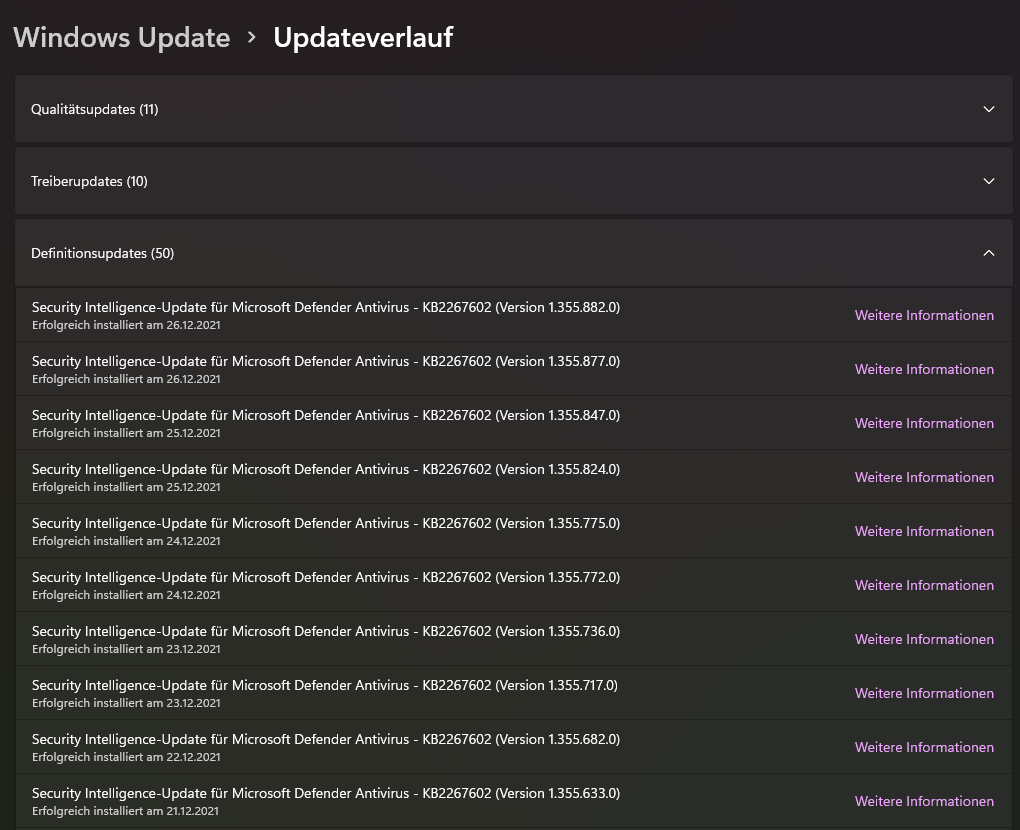Select the update entry Version 1.355.824.0
The image size is (1020, 830).
pyautogui.click(x=514, y=477)
